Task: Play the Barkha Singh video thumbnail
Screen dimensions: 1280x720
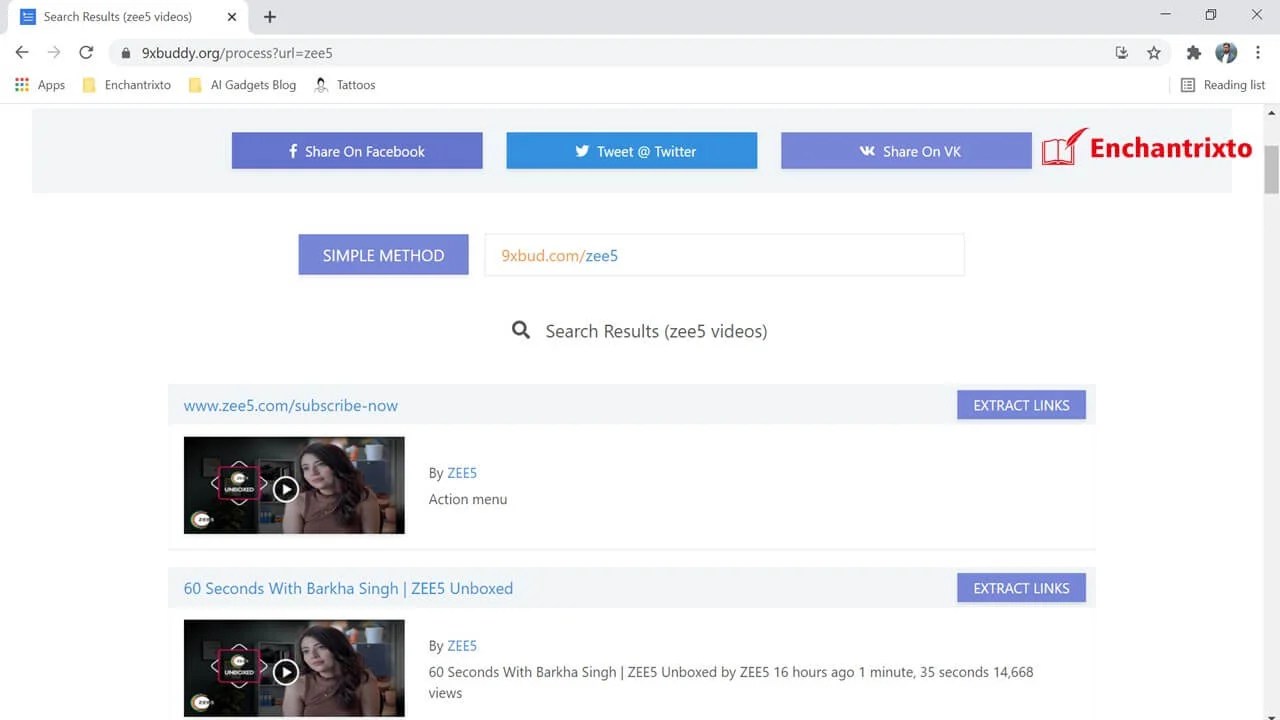Action: pyautogui.click(x=294, y=668)
